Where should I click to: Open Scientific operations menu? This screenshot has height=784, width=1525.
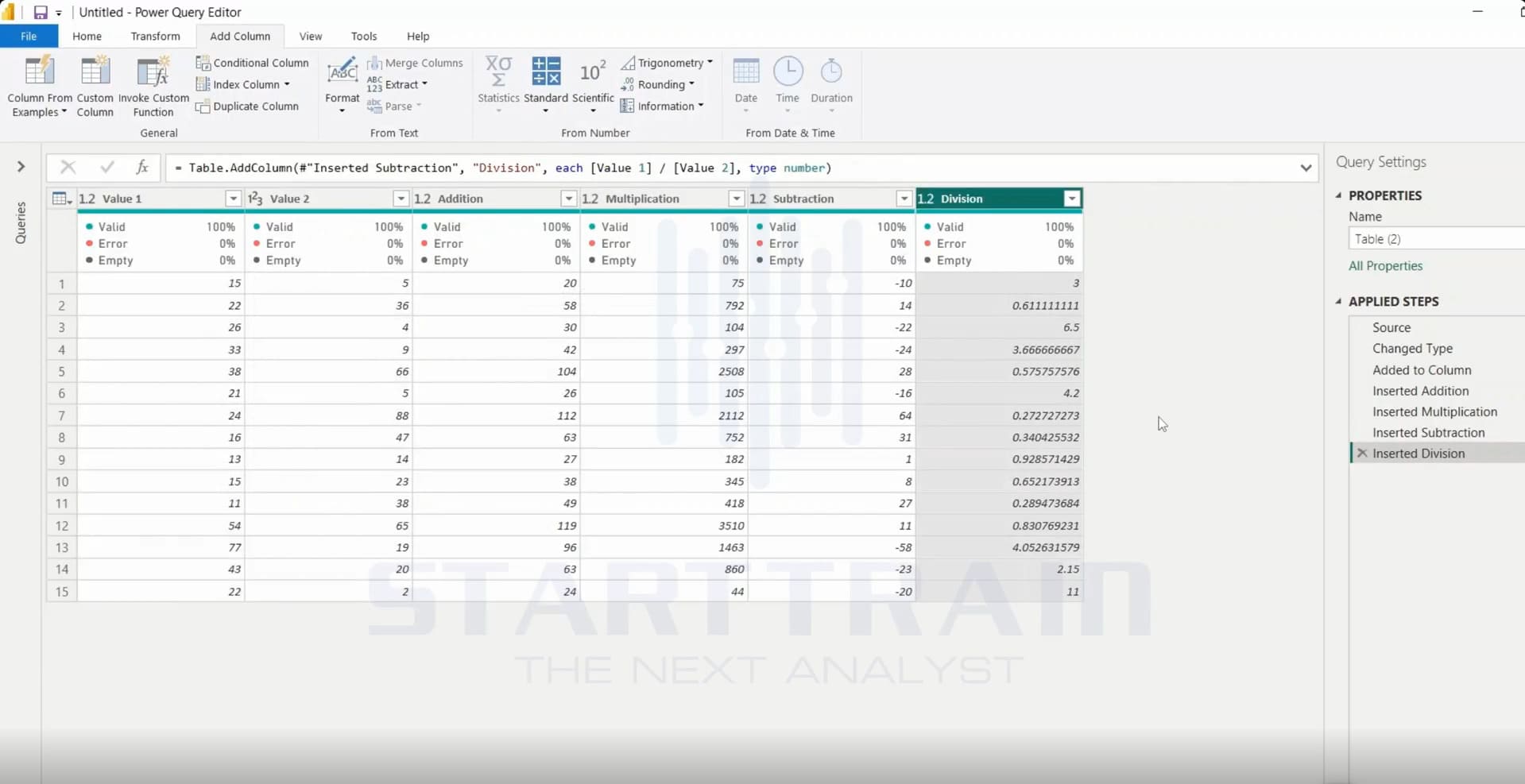[593, 85]
